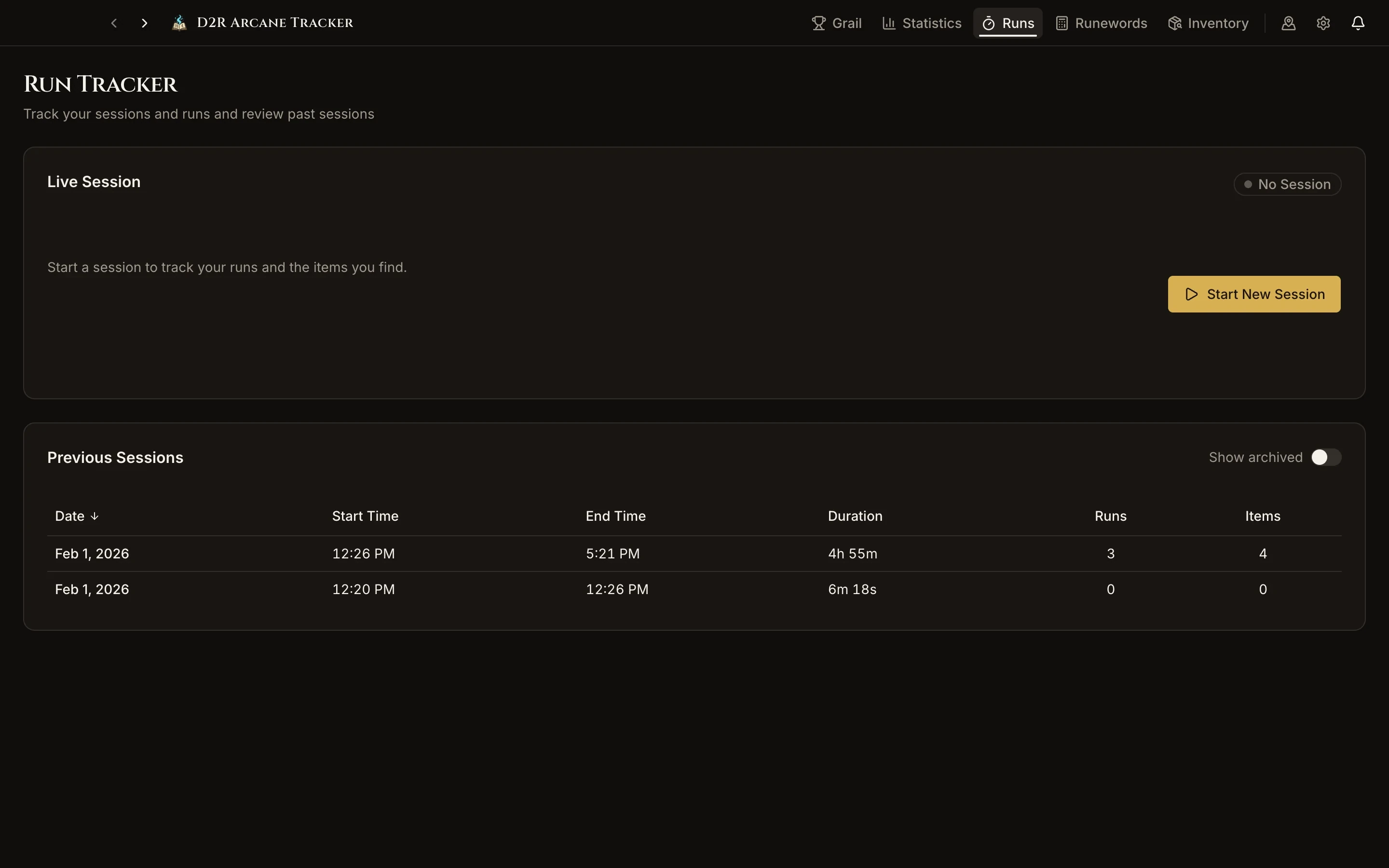Click the Start Time column header

tap(365, 516)
